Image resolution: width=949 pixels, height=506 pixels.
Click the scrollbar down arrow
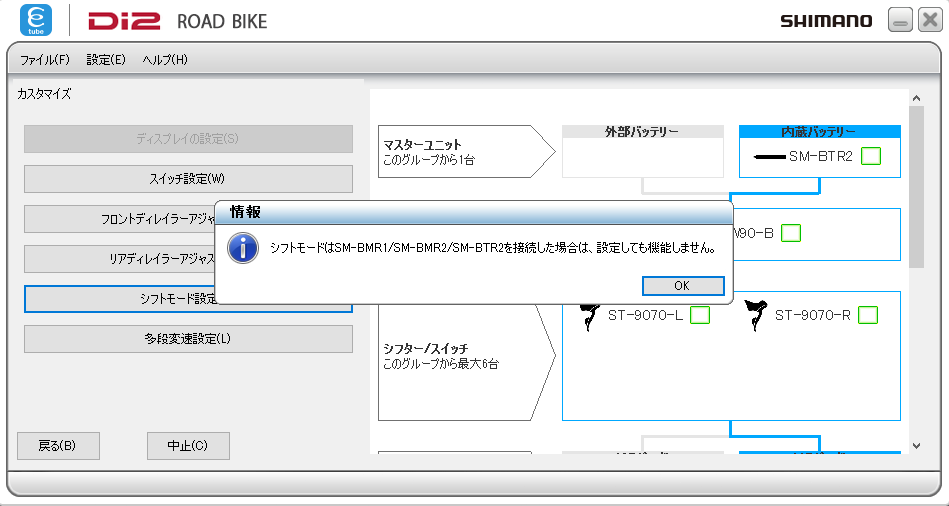point(916,446)
